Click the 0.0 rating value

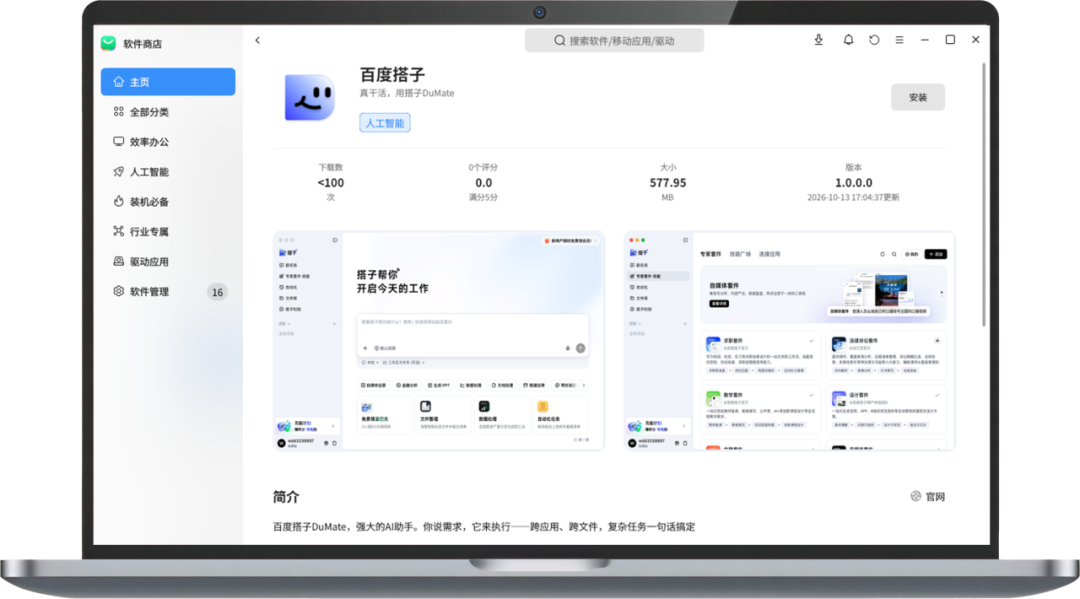(484, 182)
